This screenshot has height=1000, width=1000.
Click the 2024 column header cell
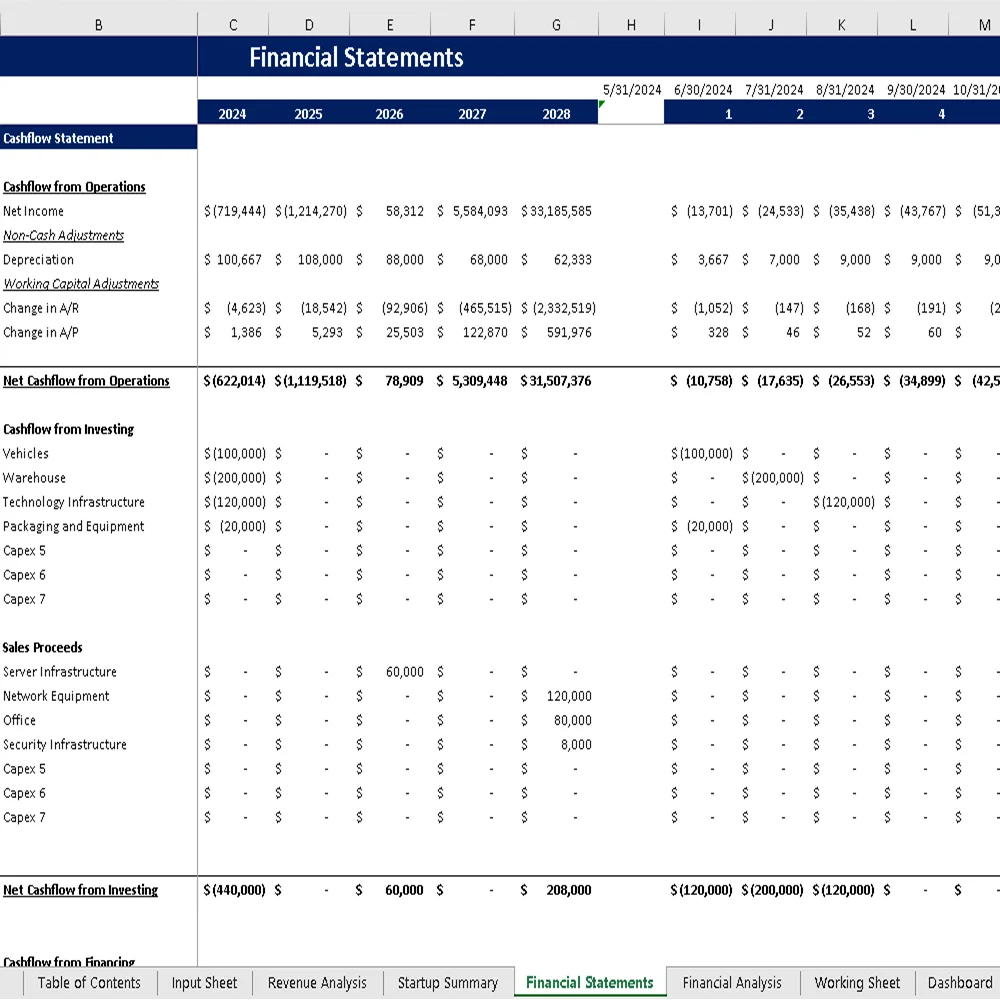pos(232,114)
